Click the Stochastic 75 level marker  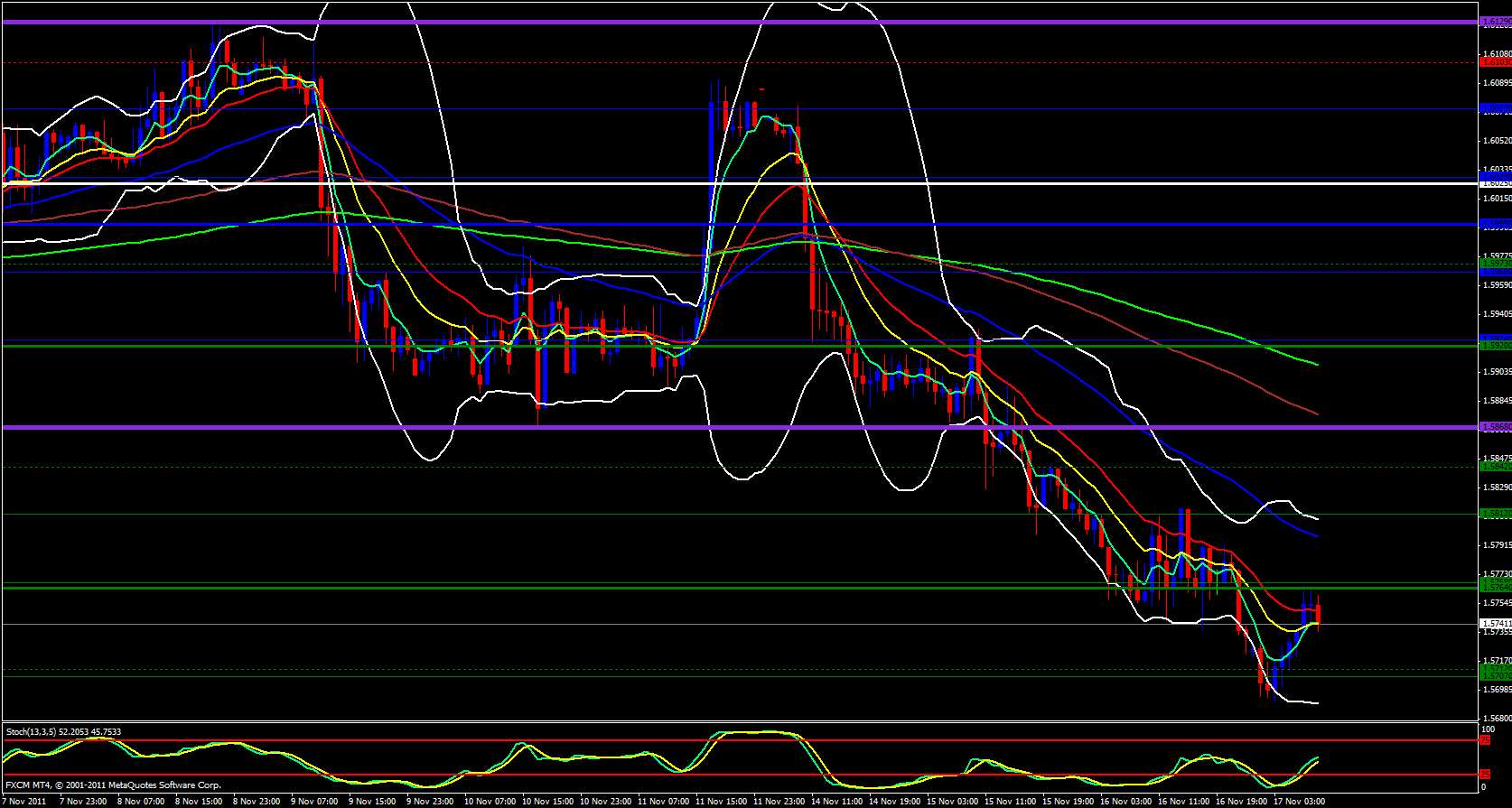tap(1484, 740)
